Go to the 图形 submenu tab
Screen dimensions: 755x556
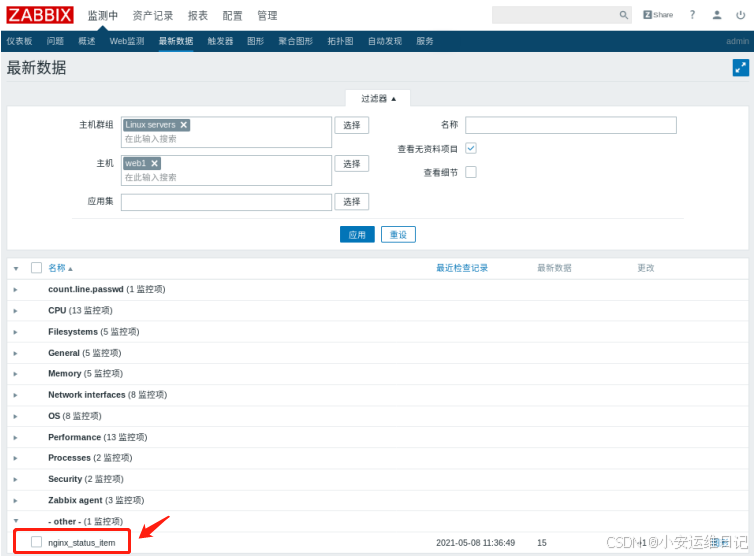click(255, 41)
